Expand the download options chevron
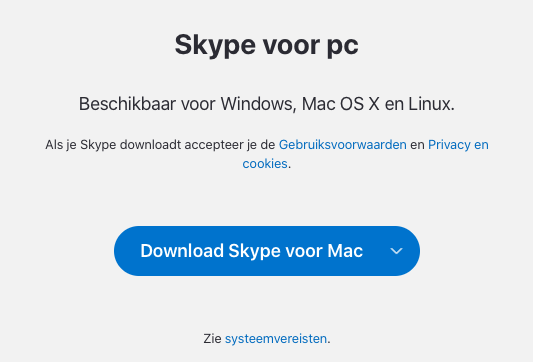This screenshot has width=533, height=362. click(396, 251)
